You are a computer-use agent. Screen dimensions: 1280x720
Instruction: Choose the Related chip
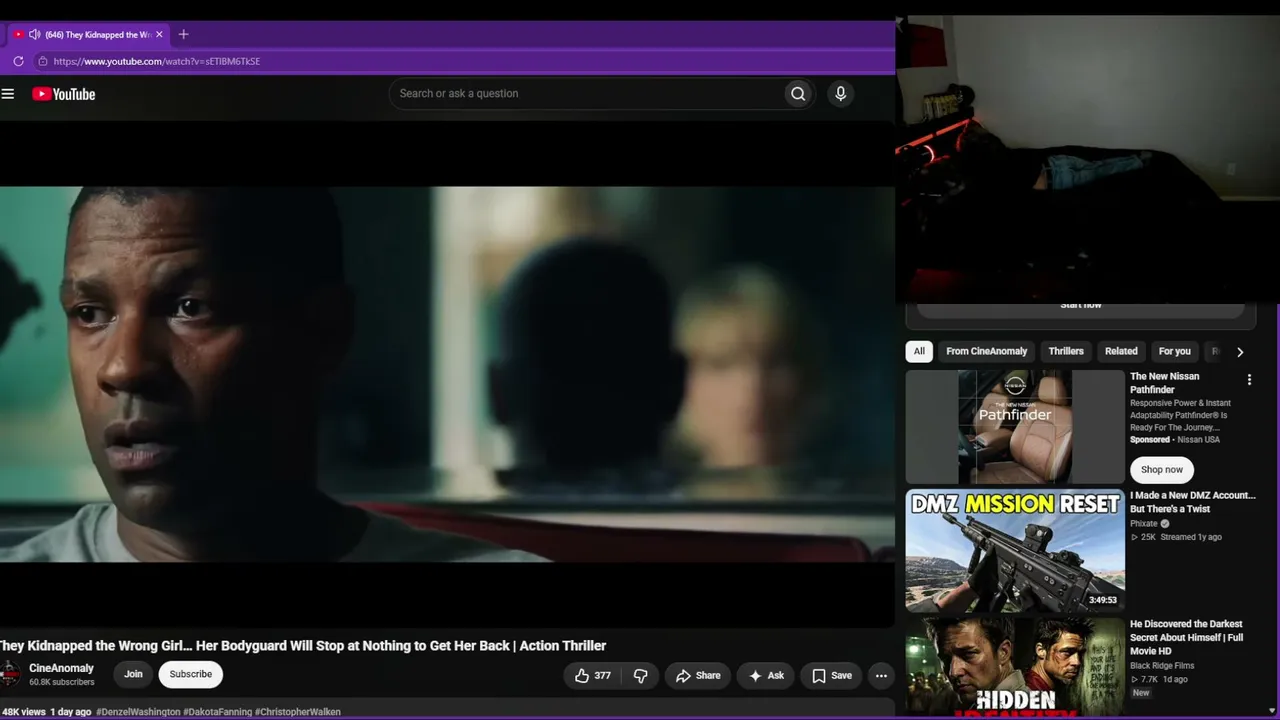(x=1121, y=352)
